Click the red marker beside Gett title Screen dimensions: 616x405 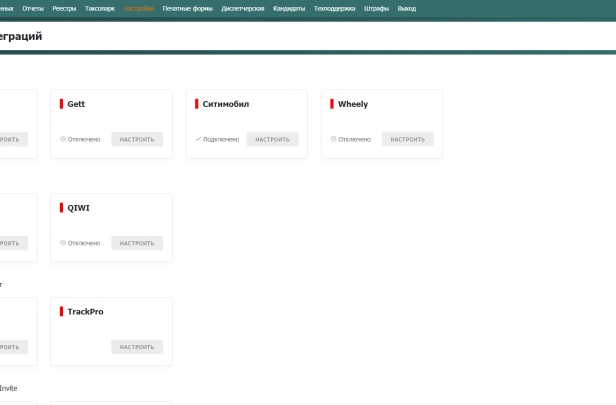click(x=62, y=104)
